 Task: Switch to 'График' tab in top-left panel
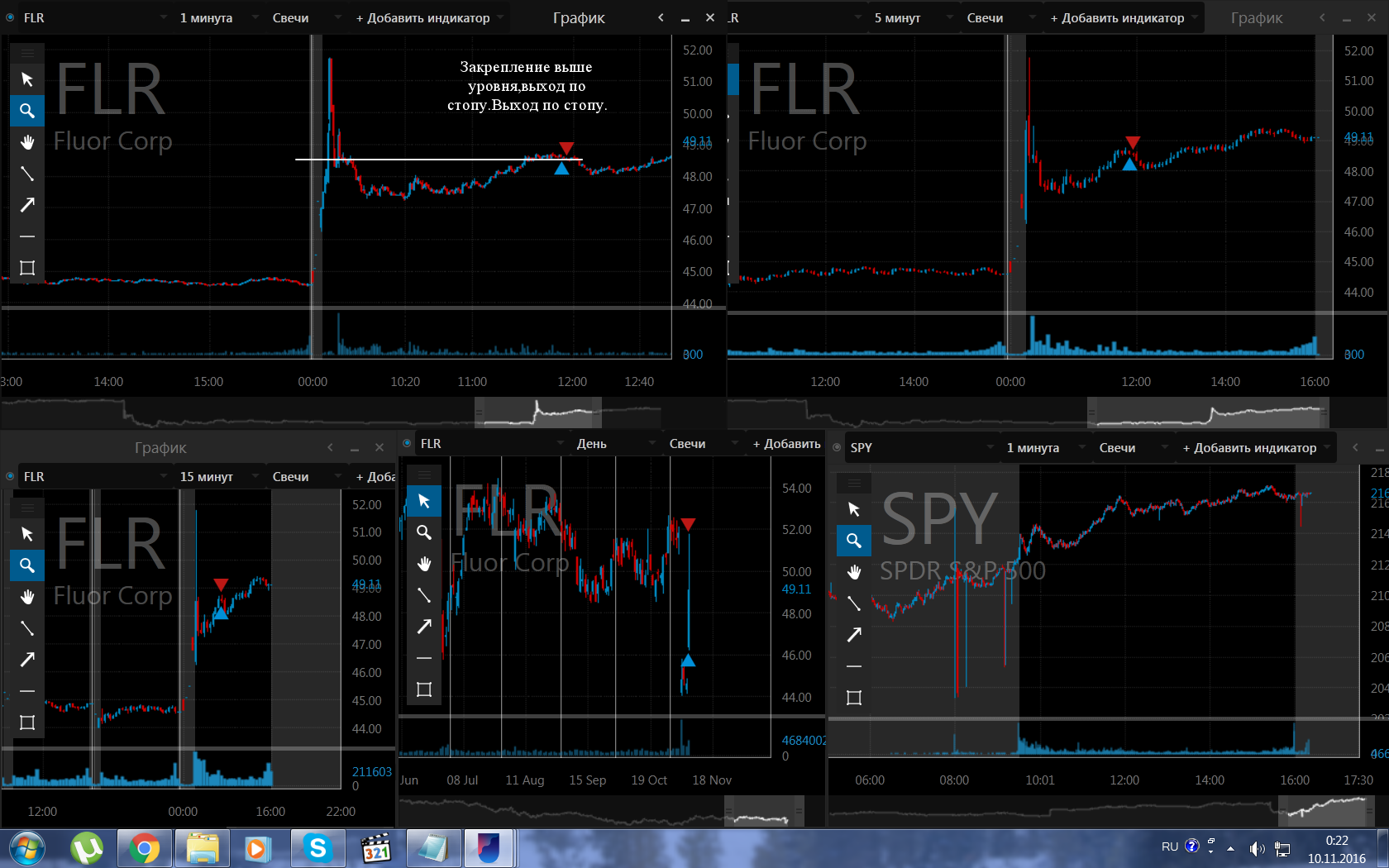[579, 17]
